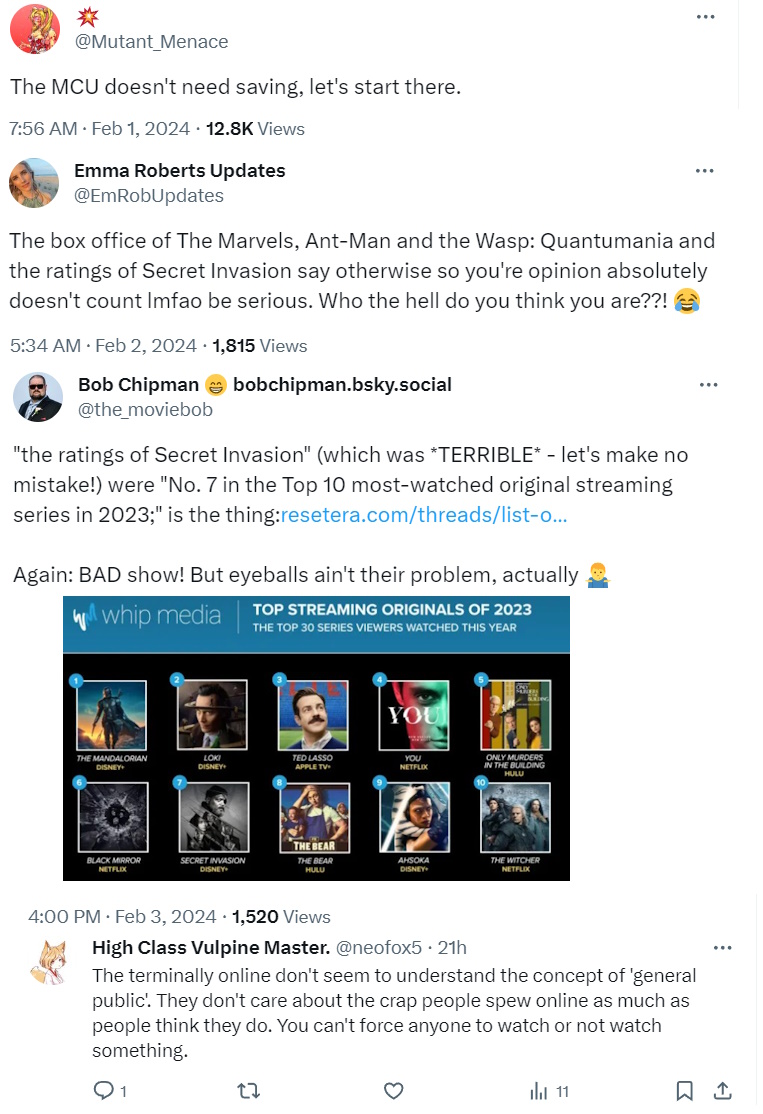Open @EmRobUpdates profile handle
The image size is (763, 1114).
coord(149,195)
